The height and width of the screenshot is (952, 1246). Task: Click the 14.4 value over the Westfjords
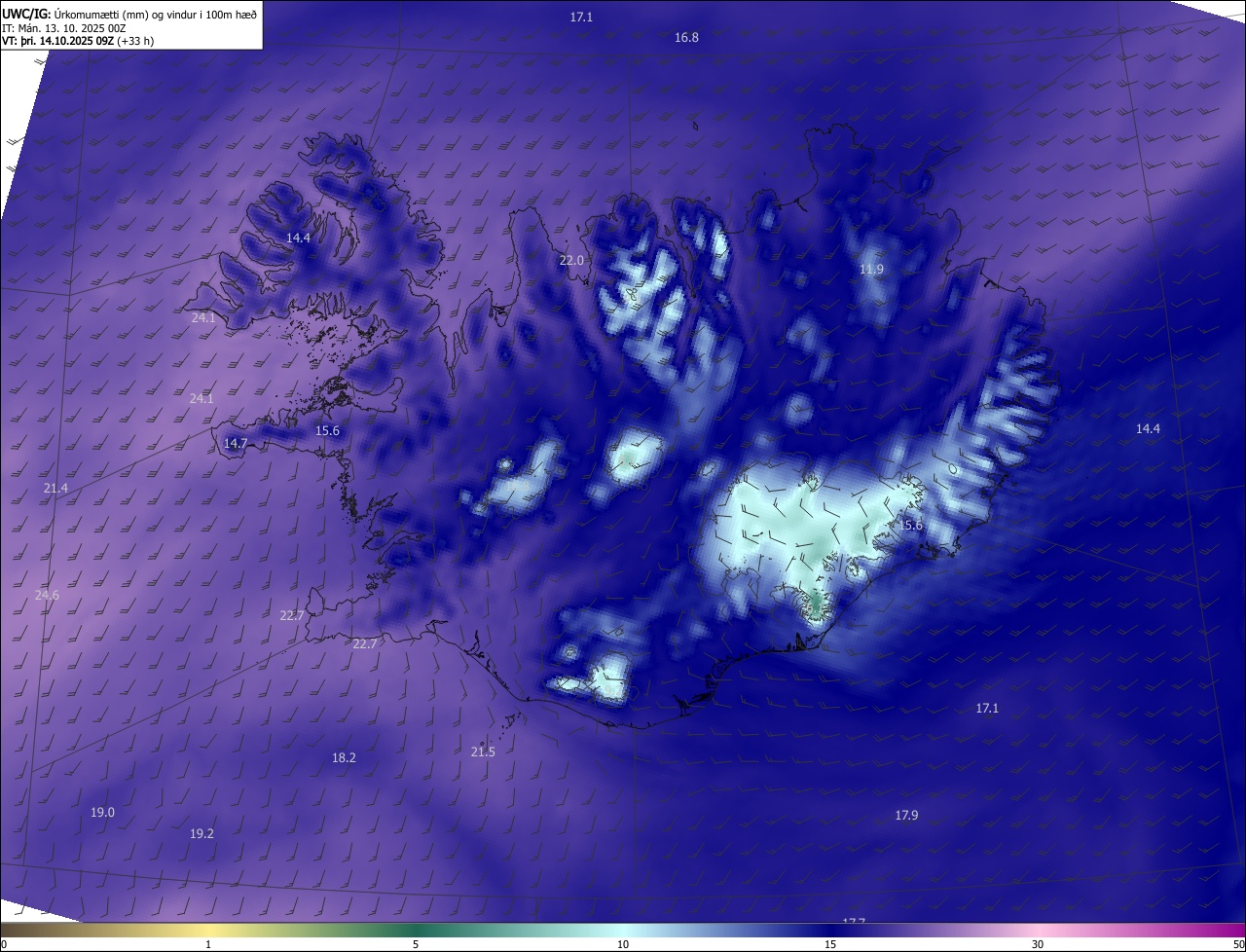point(298,238)
